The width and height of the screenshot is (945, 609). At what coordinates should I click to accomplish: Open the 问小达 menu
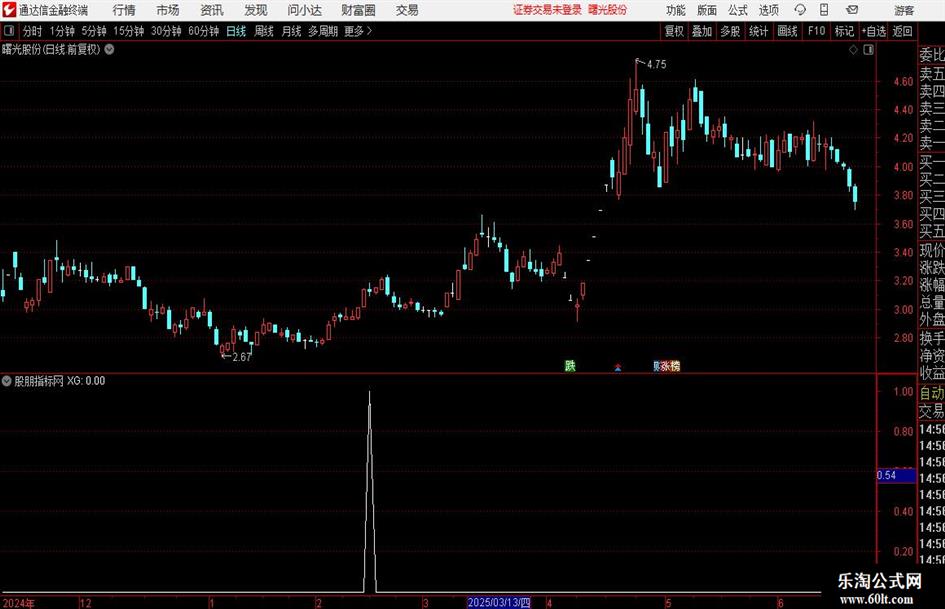coord(304,10)
